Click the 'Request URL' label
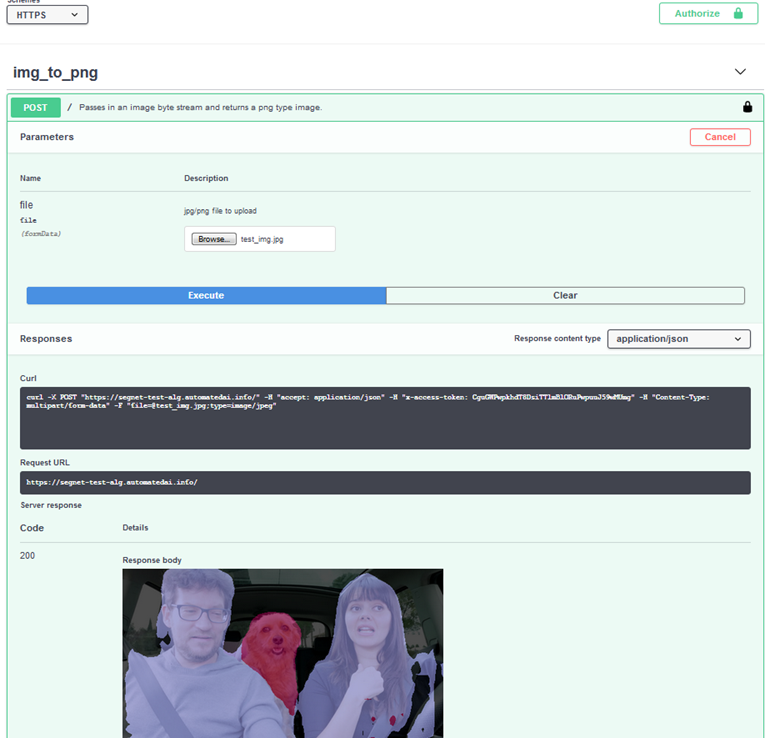 (45, 462)
